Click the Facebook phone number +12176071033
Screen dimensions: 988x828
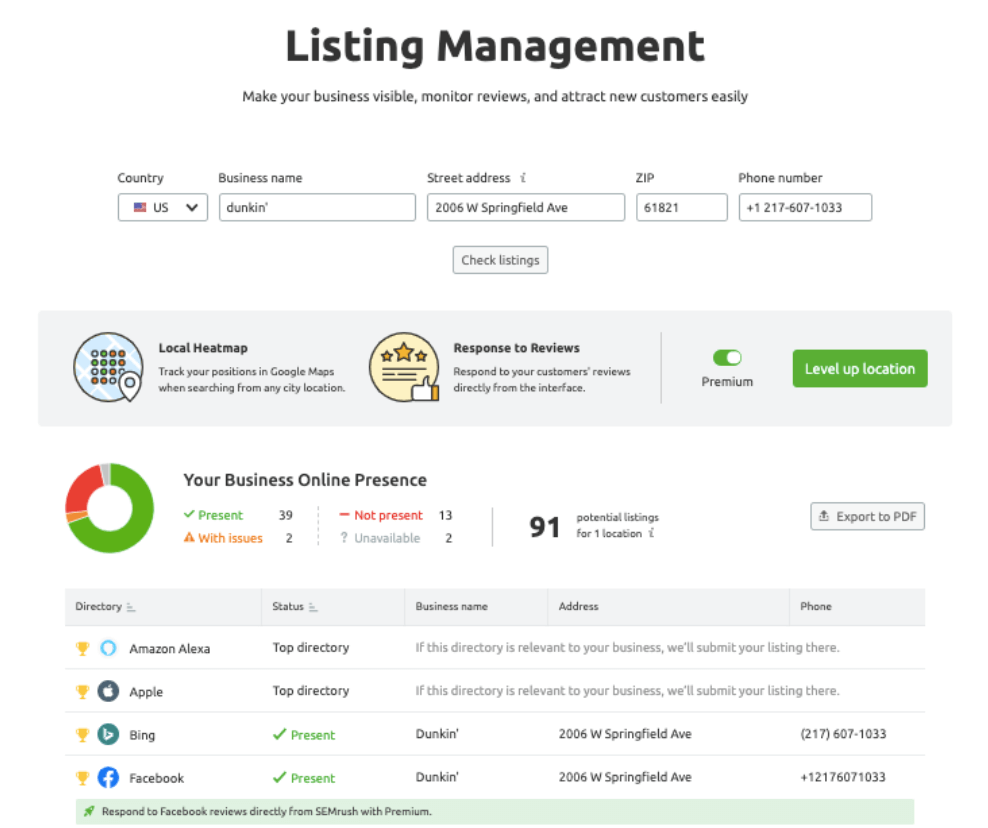pyautogui.click(x=842, y=777)
